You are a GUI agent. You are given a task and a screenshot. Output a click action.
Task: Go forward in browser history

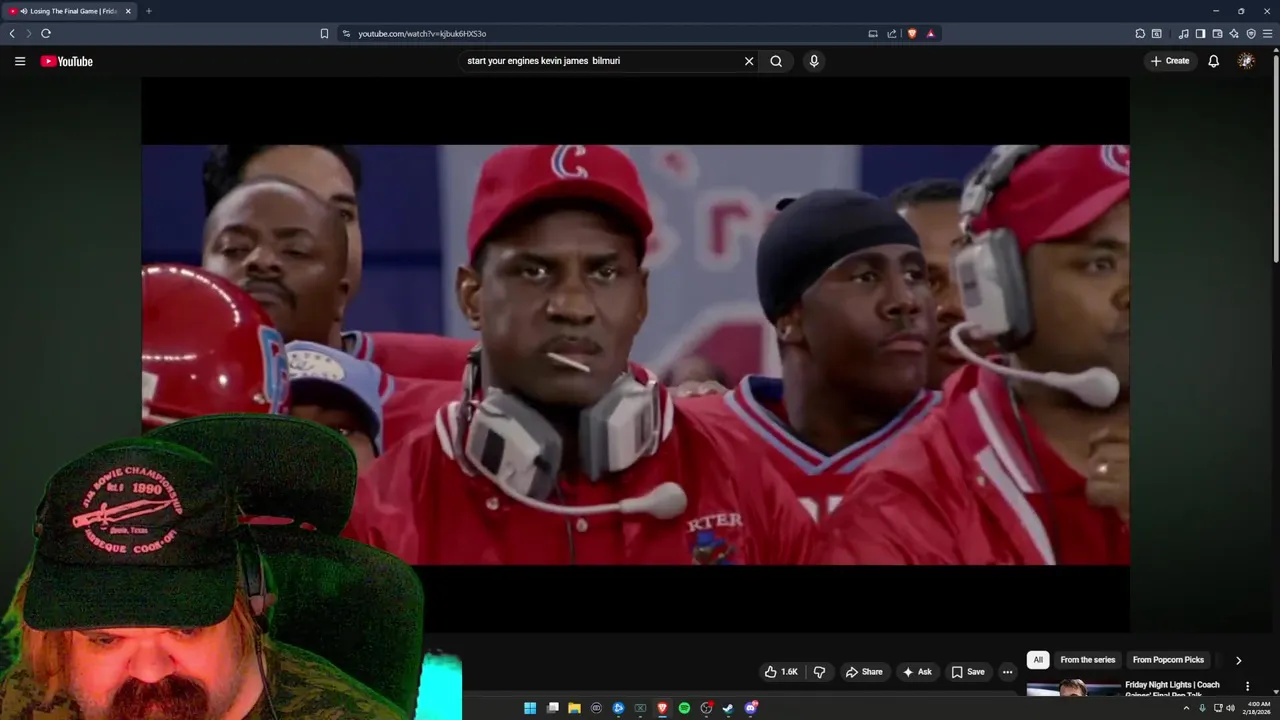coord(28,33)
